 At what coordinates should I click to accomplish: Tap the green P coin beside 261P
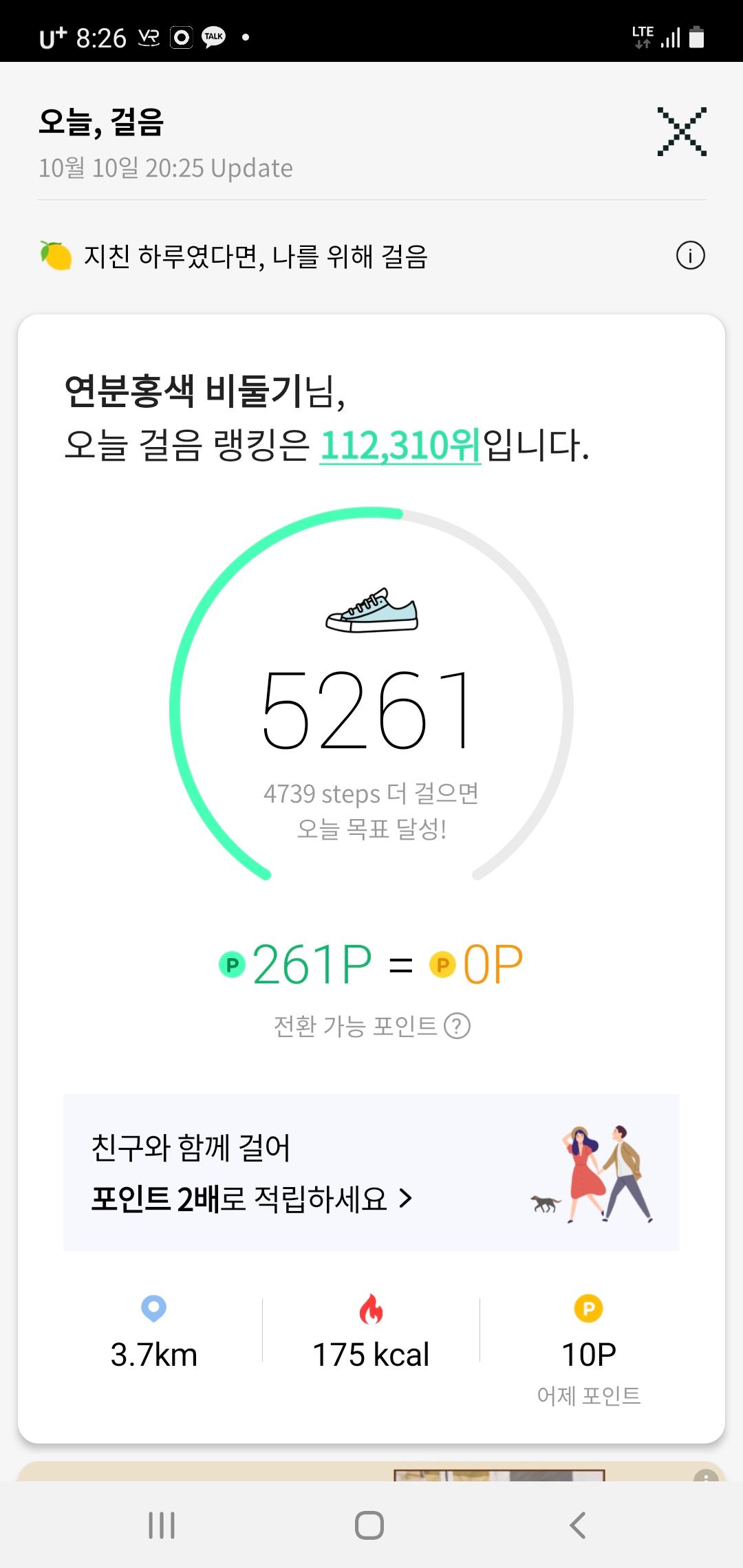233,965
